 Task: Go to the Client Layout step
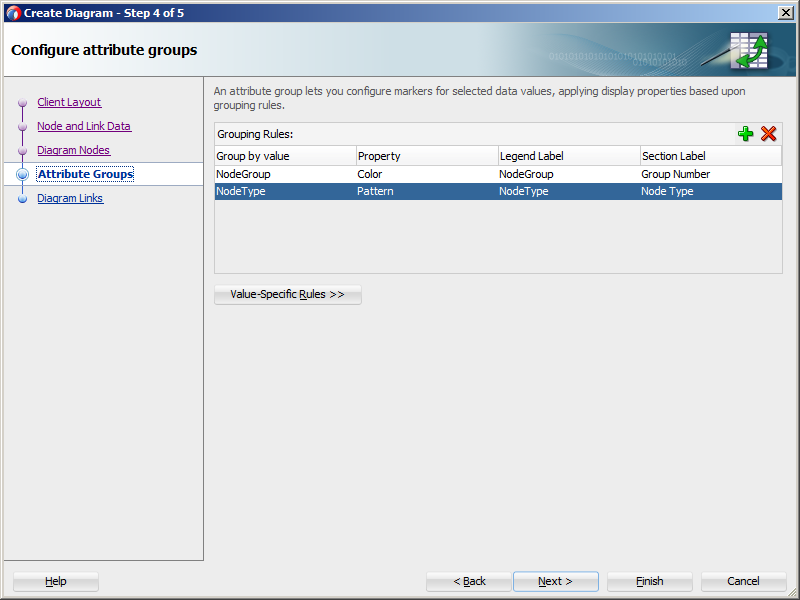pos(69,102)
